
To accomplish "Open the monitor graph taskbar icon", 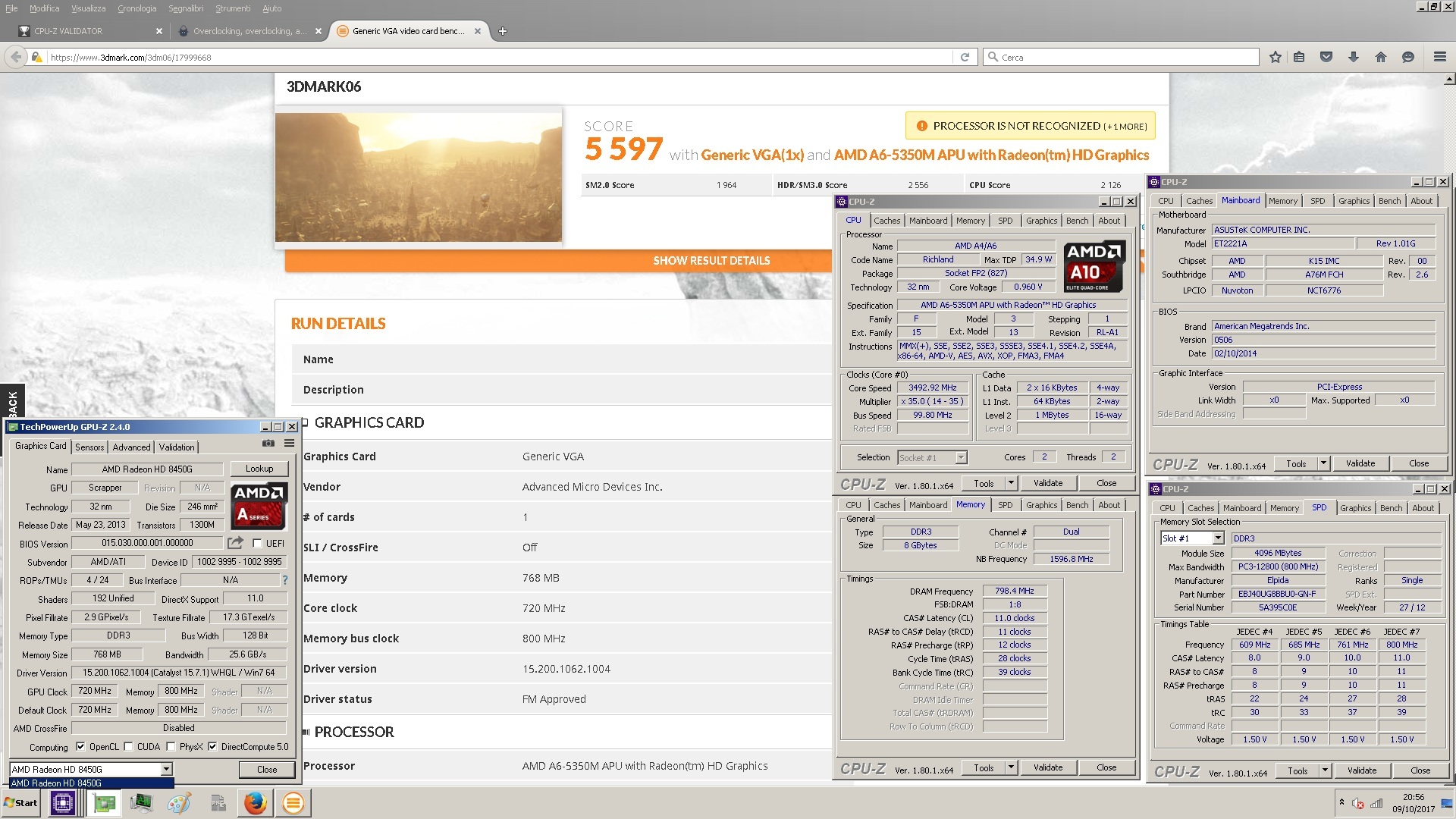I will click(141, 803).
